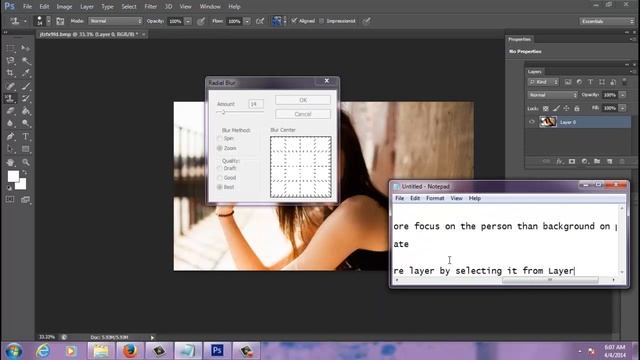Select the Brush tool
The width and height of the screenshot is (640, 360).
(26, 86)
